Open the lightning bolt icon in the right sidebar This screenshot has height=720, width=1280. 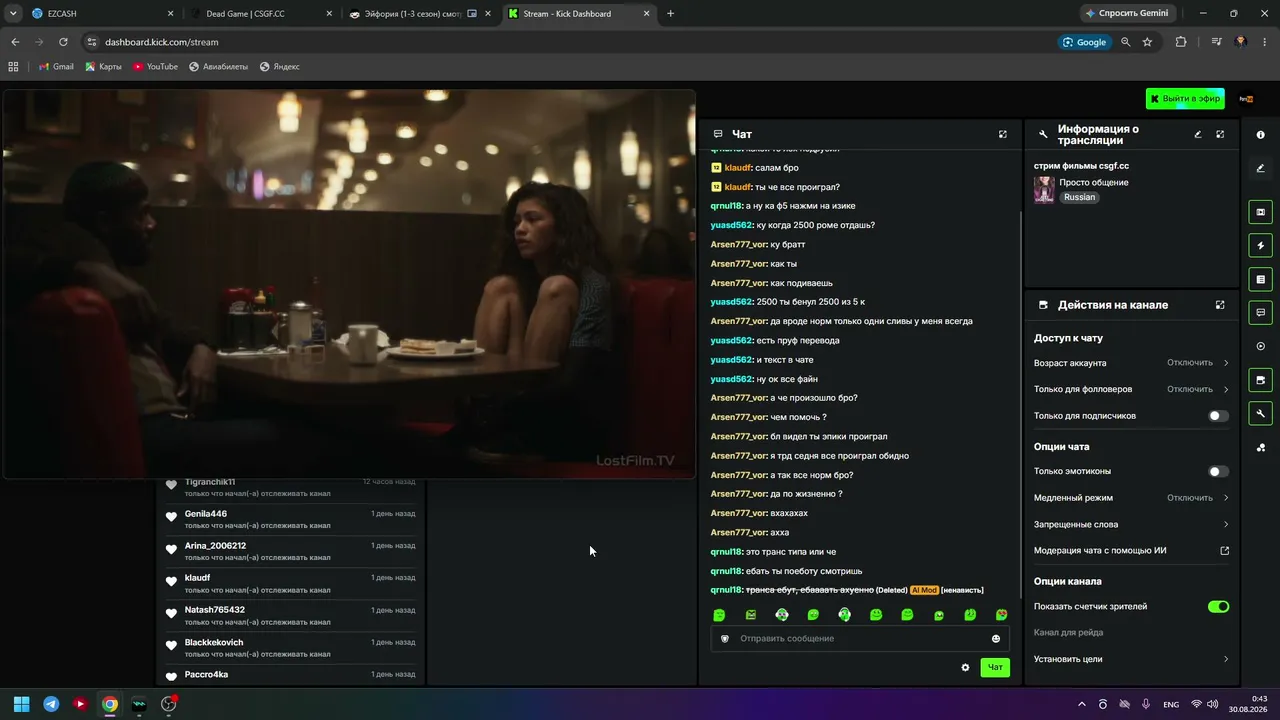click(x=1260, y=245)
